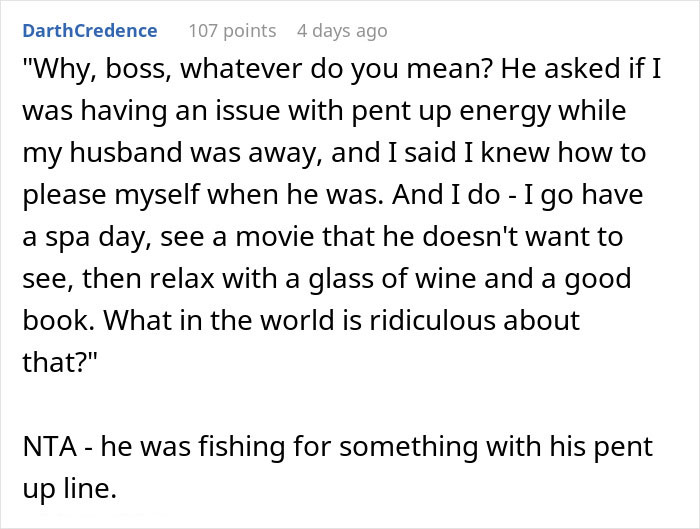Screen dimensions: 700x529
Task: Click the 107 points score
Action: pyautogui.click(x=232, y=31)
